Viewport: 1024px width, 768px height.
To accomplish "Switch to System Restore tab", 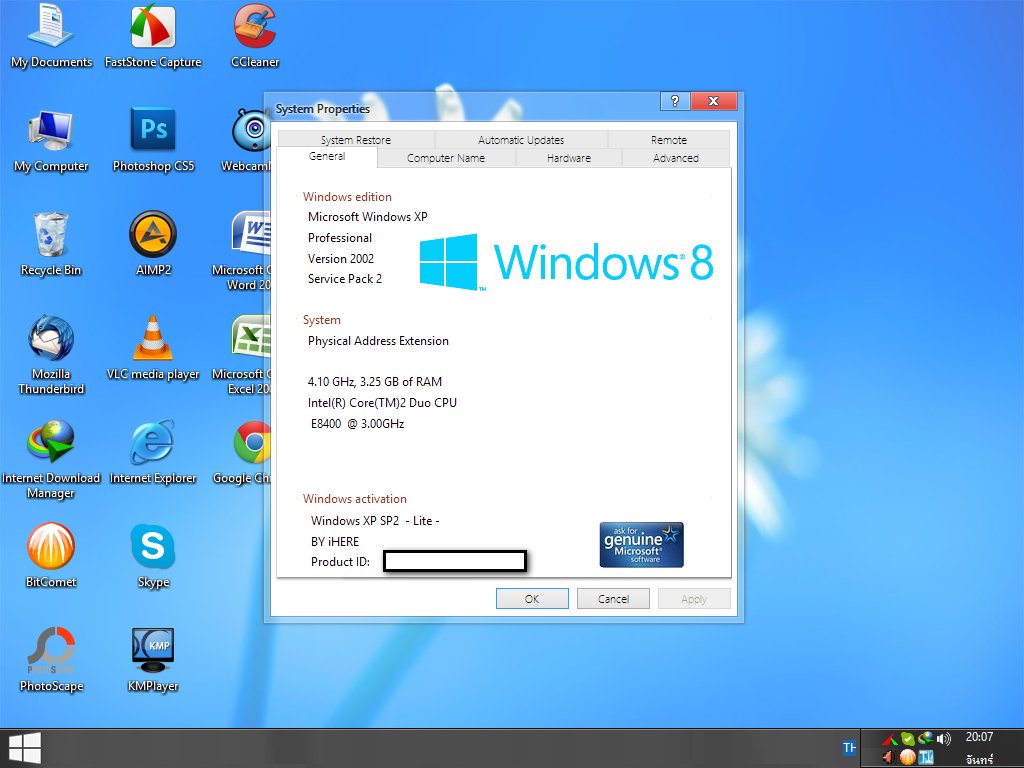I will point(356,140).
